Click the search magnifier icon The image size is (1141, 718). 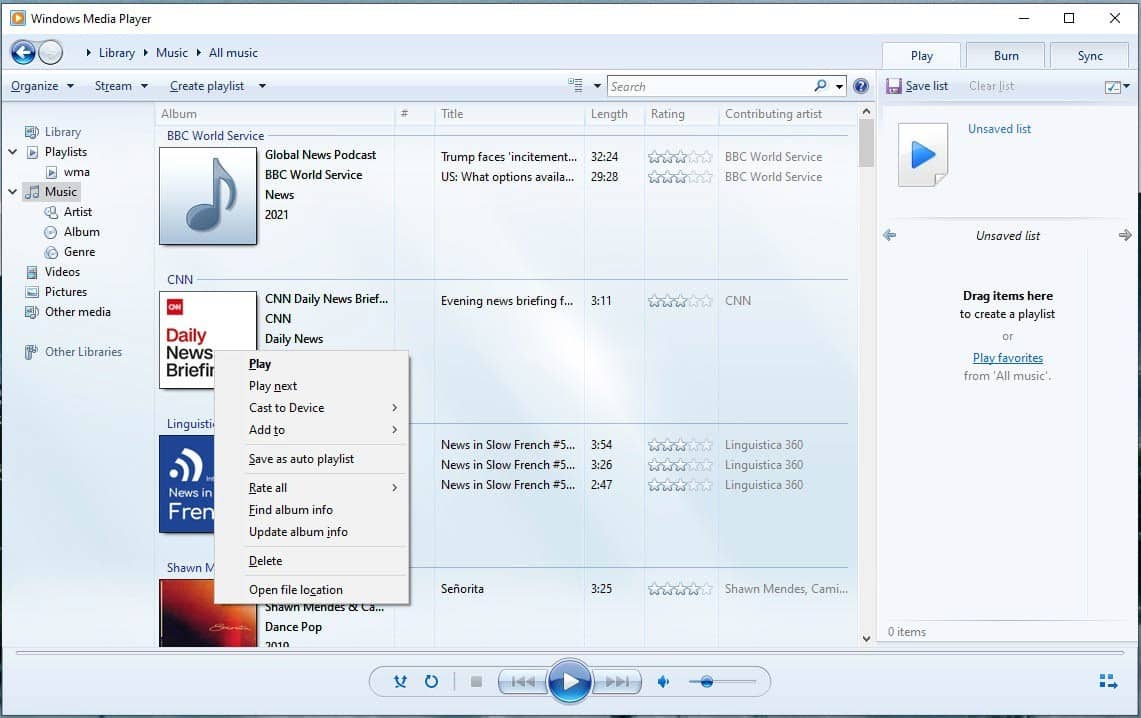[820, 86]
